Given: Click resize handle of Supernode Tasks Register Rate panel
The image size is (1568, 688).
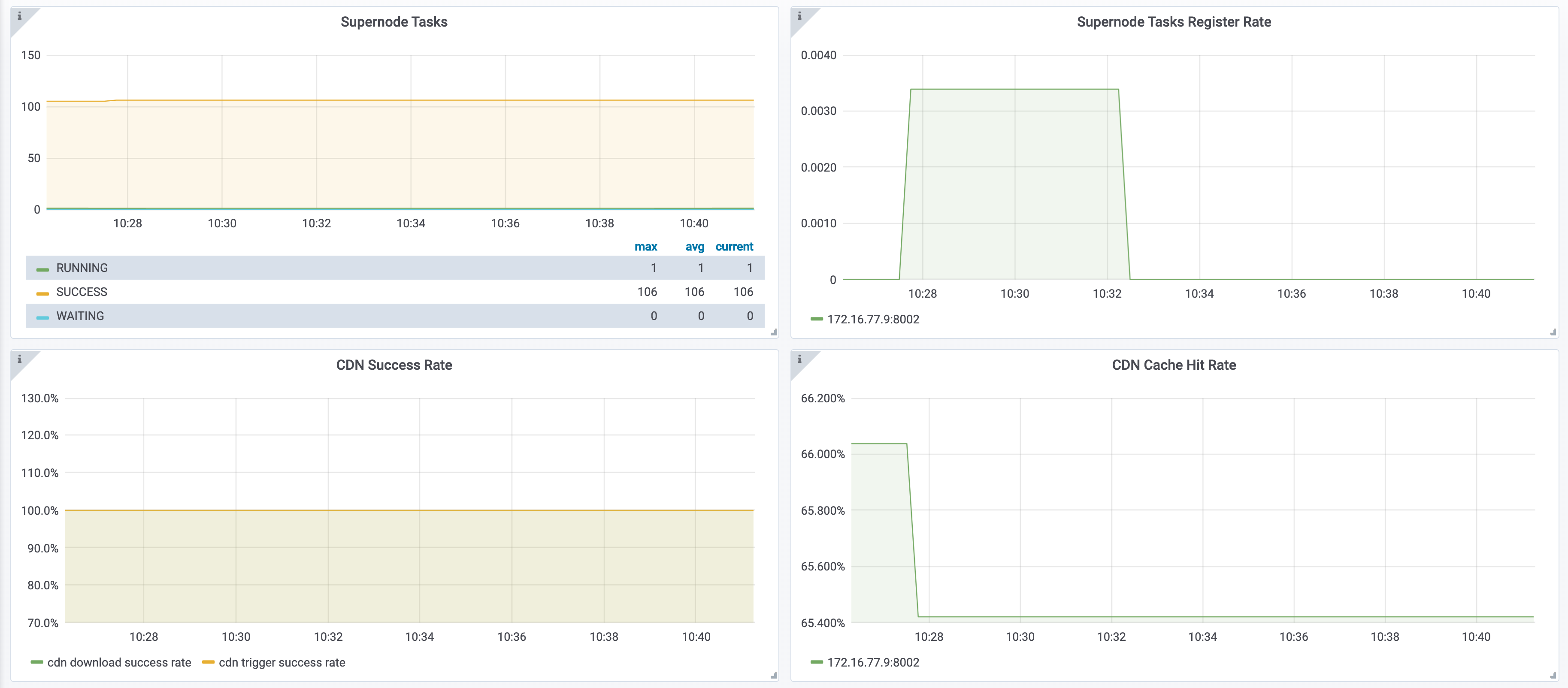Looking at the screenshot, I should point(1553,332).
